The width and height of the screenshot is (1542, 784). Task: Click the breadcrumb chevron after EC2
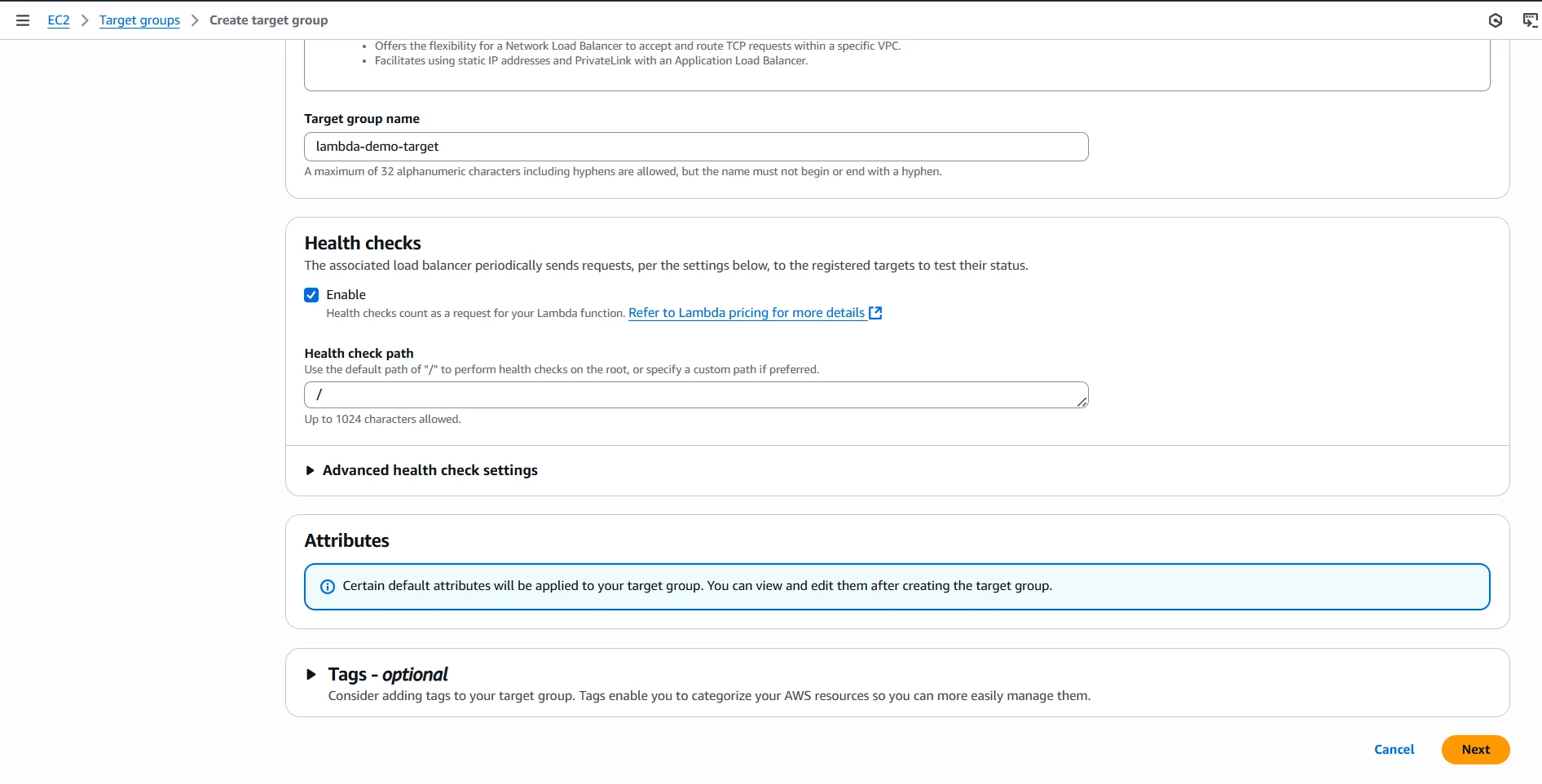[85, 20]
